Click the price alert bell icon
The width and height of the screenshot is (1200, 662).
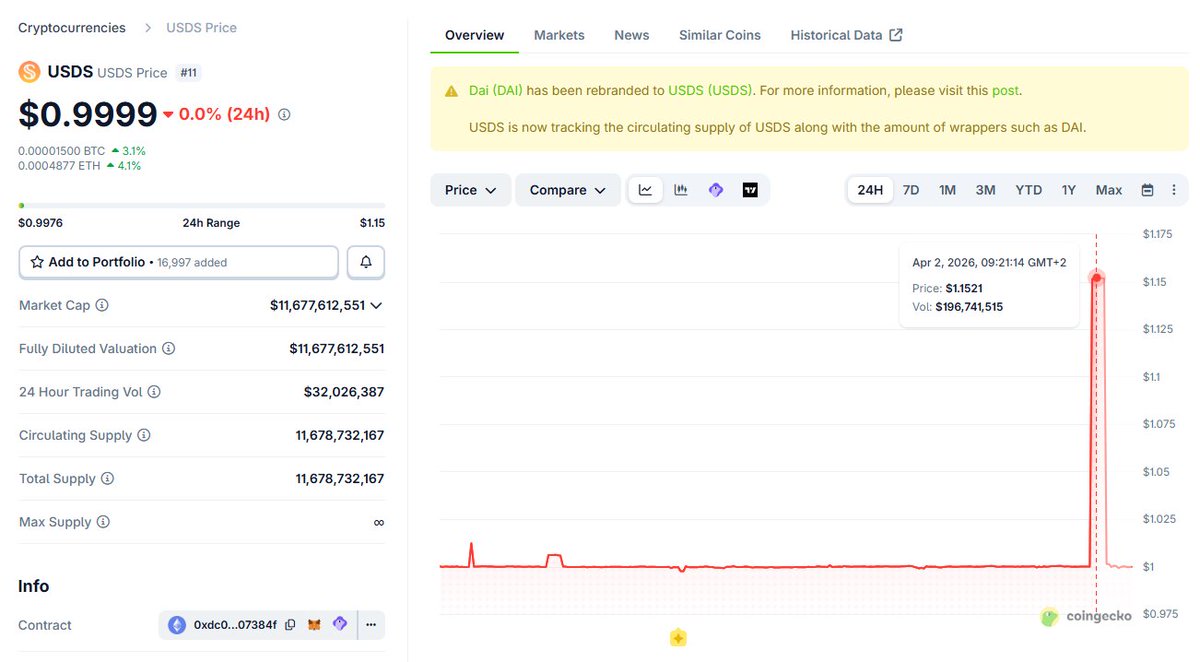pos(366,262)
